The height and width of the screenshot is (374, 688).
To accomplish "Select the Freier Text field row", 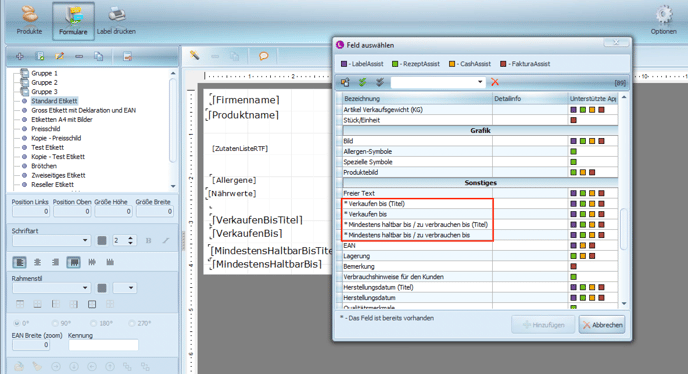I will 480,193.
